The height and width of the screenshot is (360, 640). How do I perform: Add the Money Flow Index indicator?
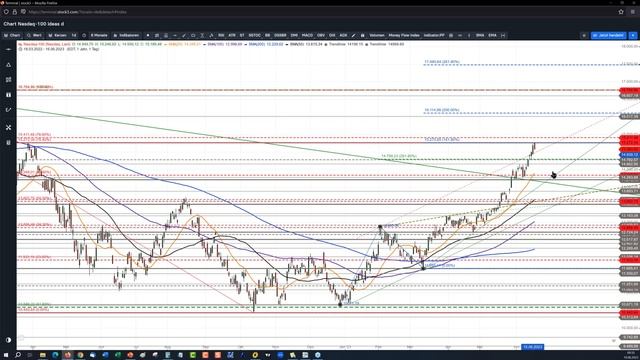click(404, 36)
